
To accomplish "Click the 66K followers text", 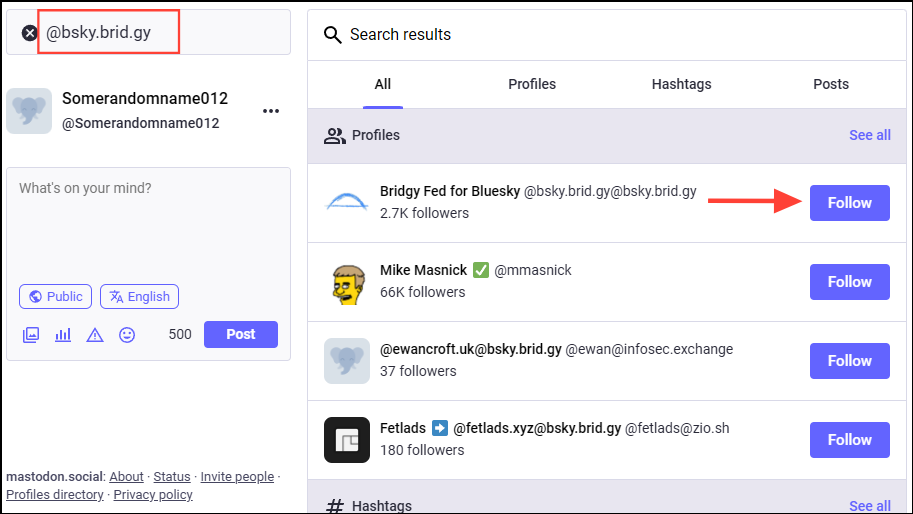I will tap(422, 292).
